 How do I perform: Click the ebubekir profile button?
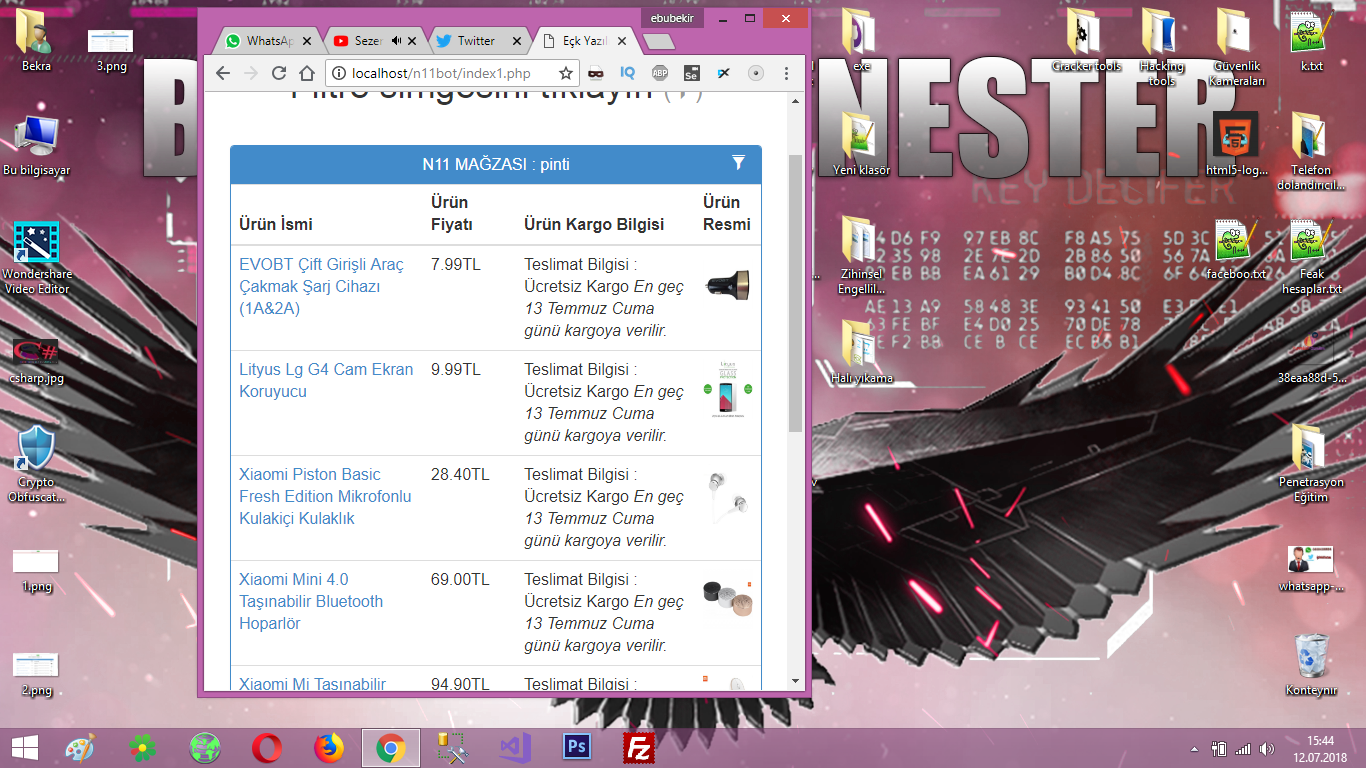[x=674, y=18]
